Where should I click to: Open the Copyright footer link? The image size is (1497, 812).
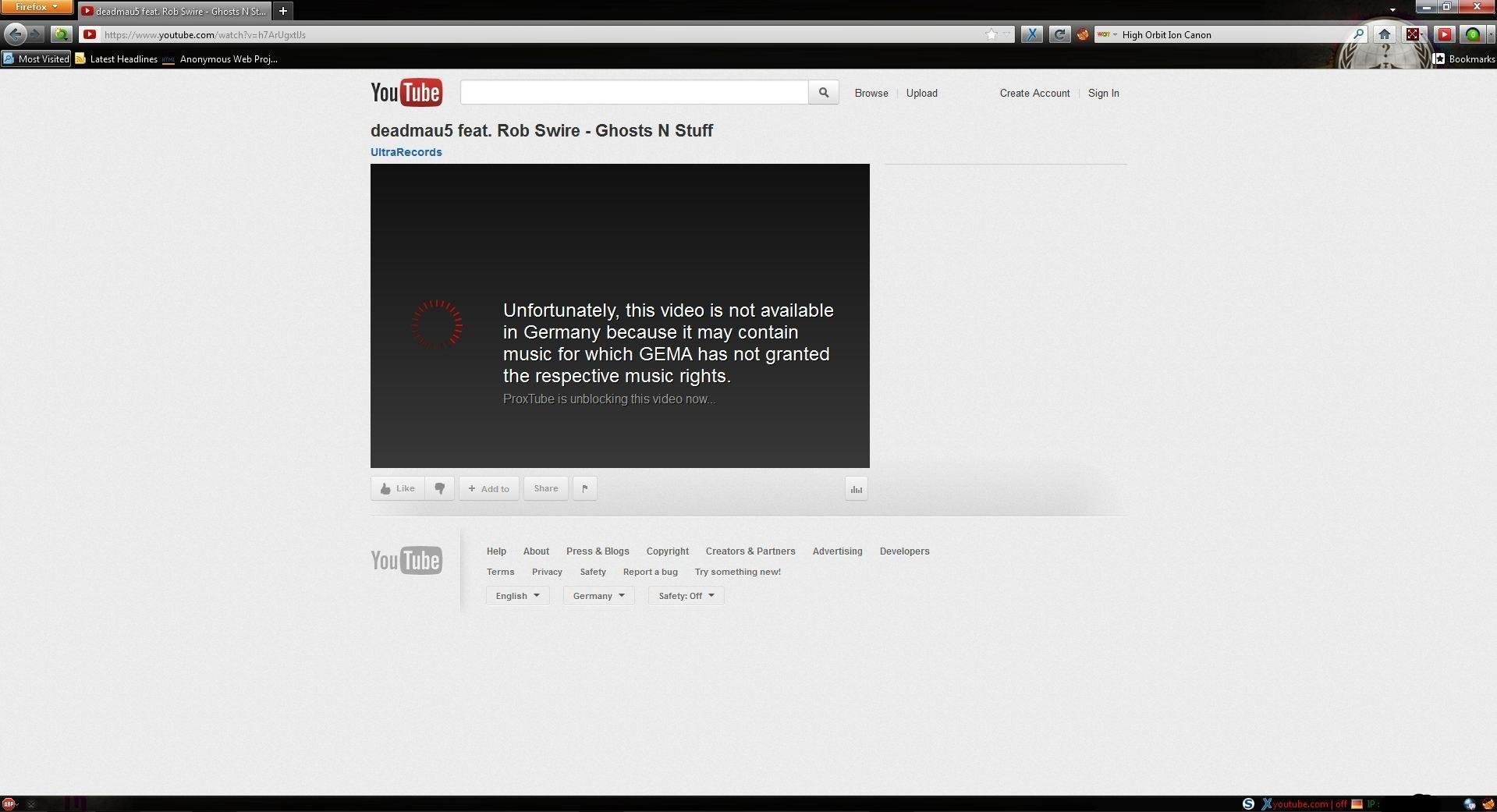coord(668,551)
